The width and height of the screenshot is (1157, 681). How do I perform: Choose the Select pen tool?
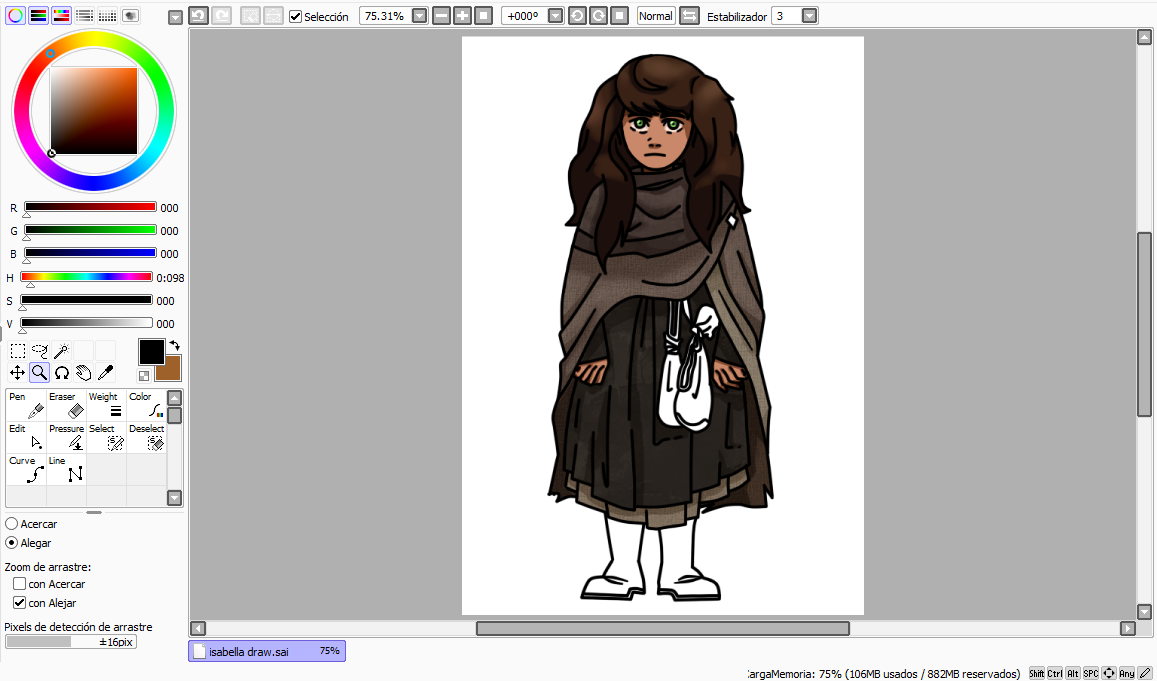click(106, 437)
